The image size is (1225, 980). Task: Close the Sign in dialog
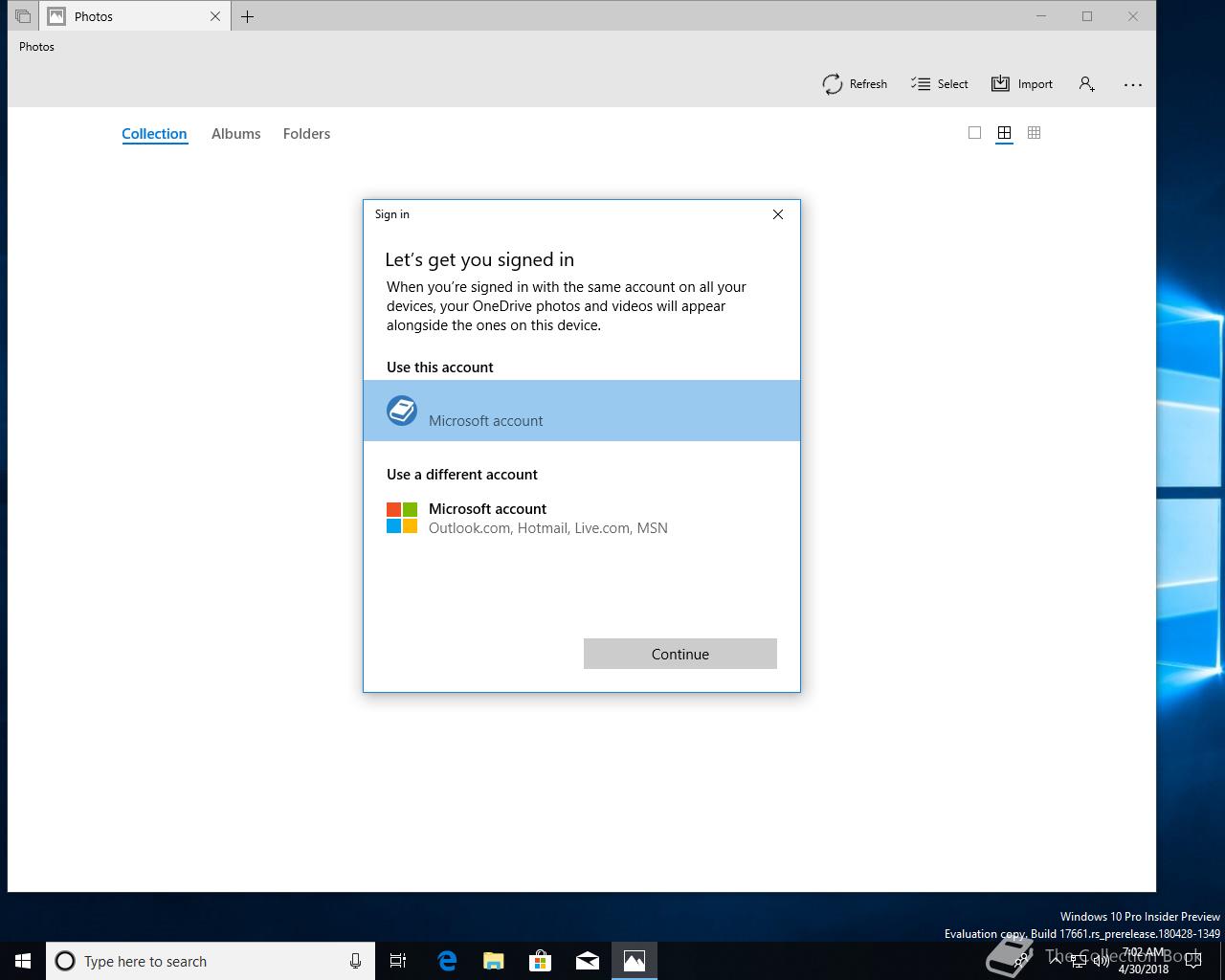778,214
